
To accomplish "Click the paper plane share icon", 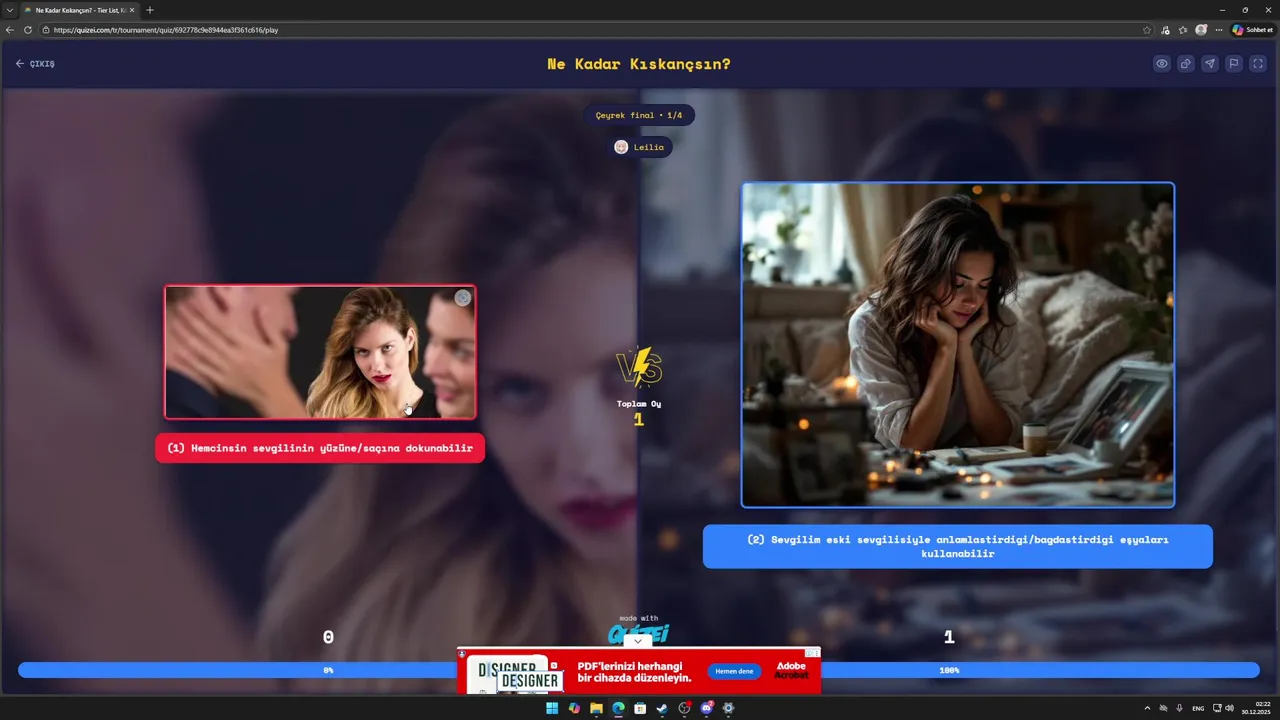I will click(1209, 64).
